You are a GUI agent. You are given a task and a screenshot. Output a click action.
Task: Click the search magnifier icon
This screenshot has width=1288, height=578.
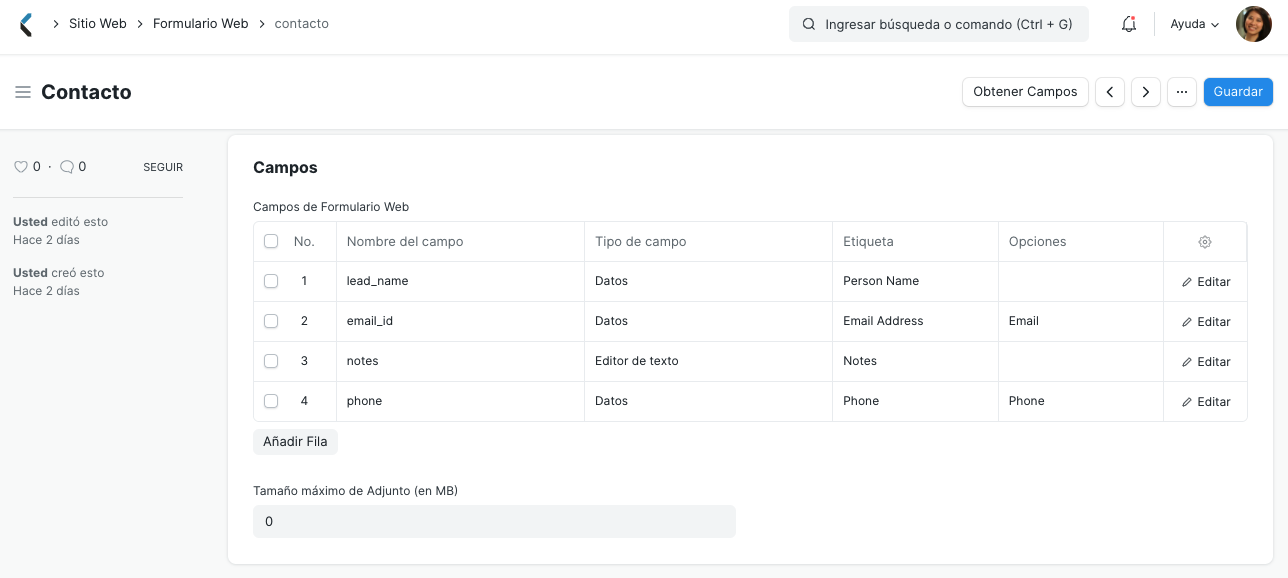click(809, 23)
